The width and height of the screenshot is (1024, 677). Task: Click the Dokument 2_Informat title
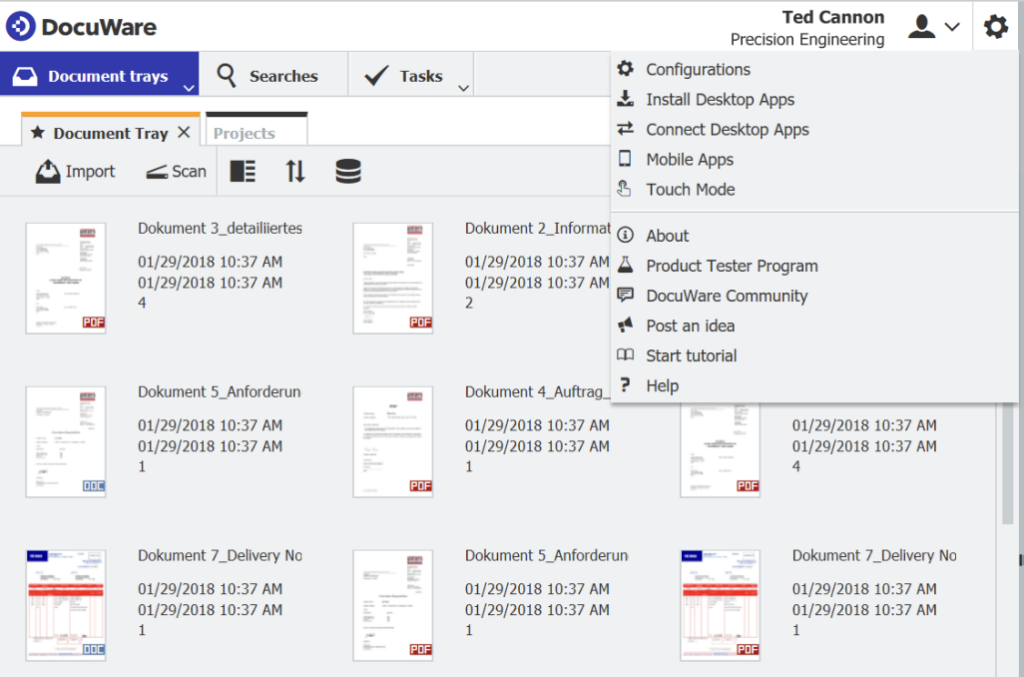coord(537,228)
